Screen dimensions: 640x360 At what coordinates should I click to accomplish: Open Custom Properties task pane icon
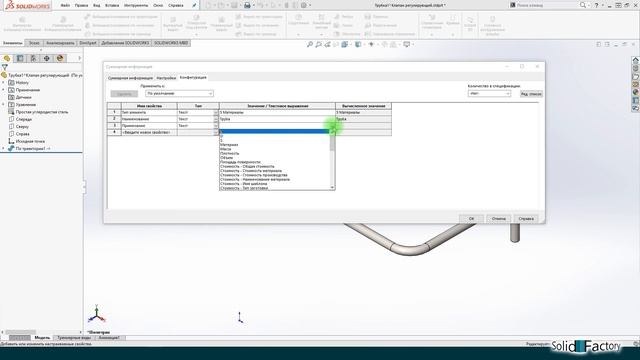coord(636,100)
